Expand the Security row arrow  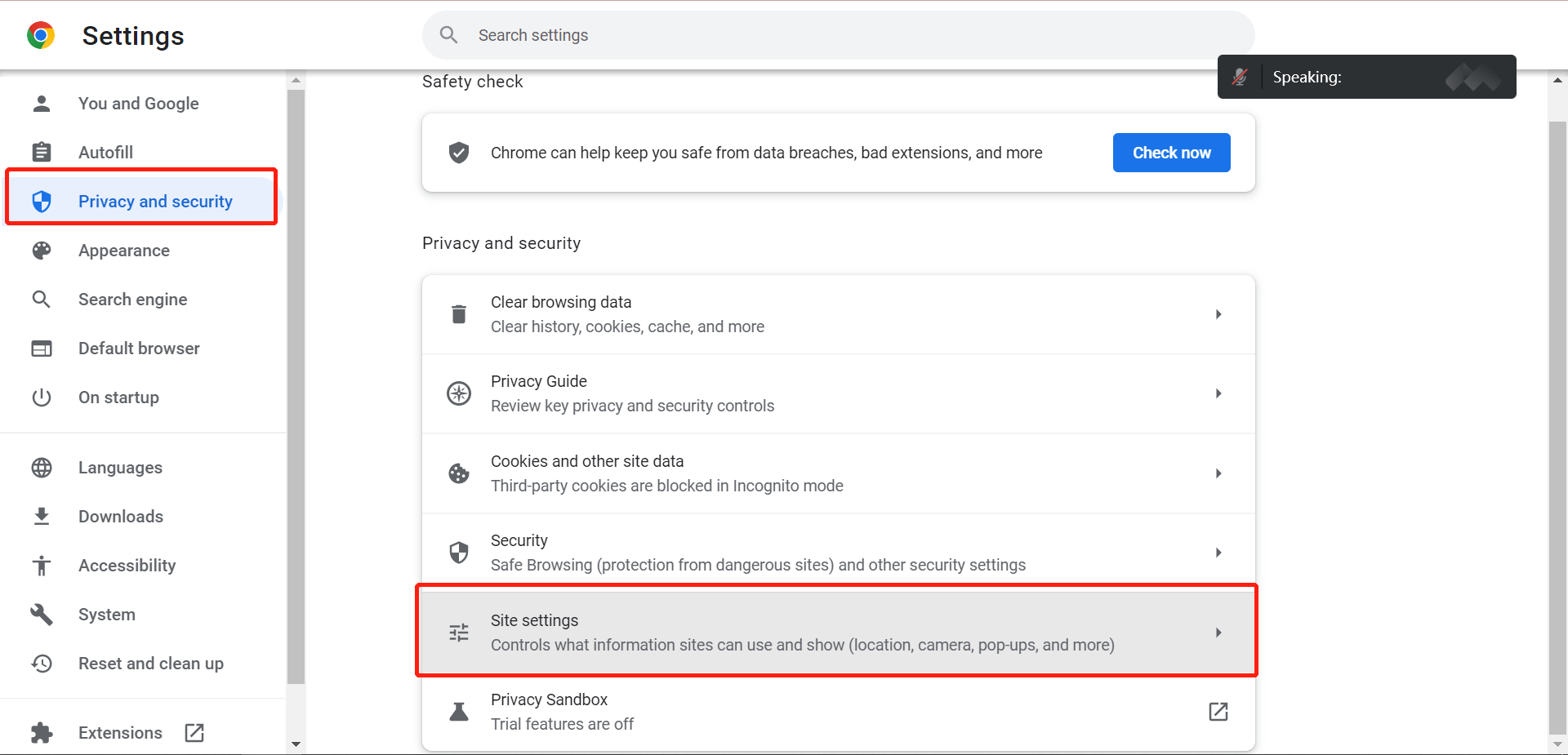click(1218, 553)
